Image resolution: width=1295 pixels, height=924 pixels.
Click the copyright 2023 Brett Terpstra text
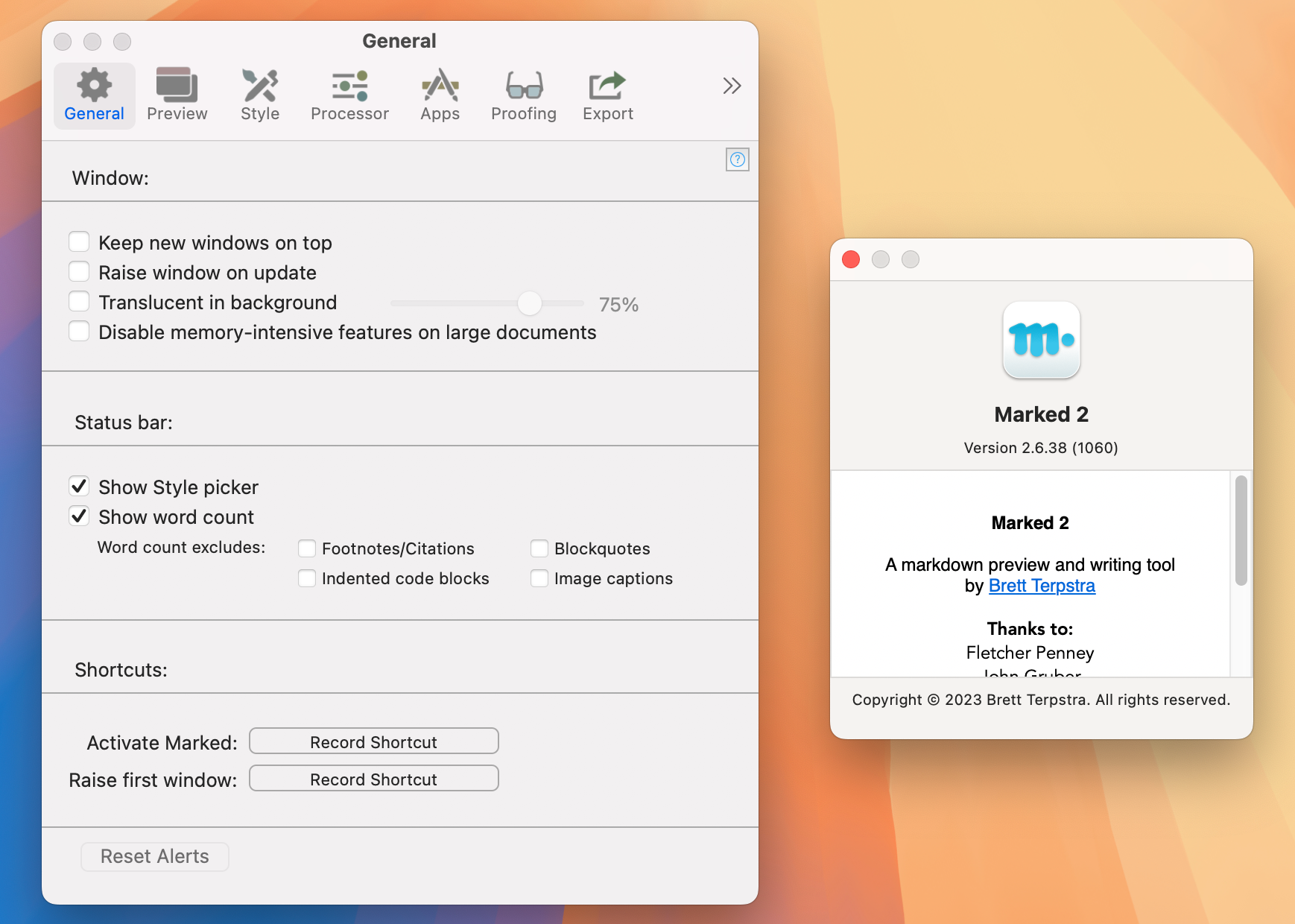click(1041, 700)
